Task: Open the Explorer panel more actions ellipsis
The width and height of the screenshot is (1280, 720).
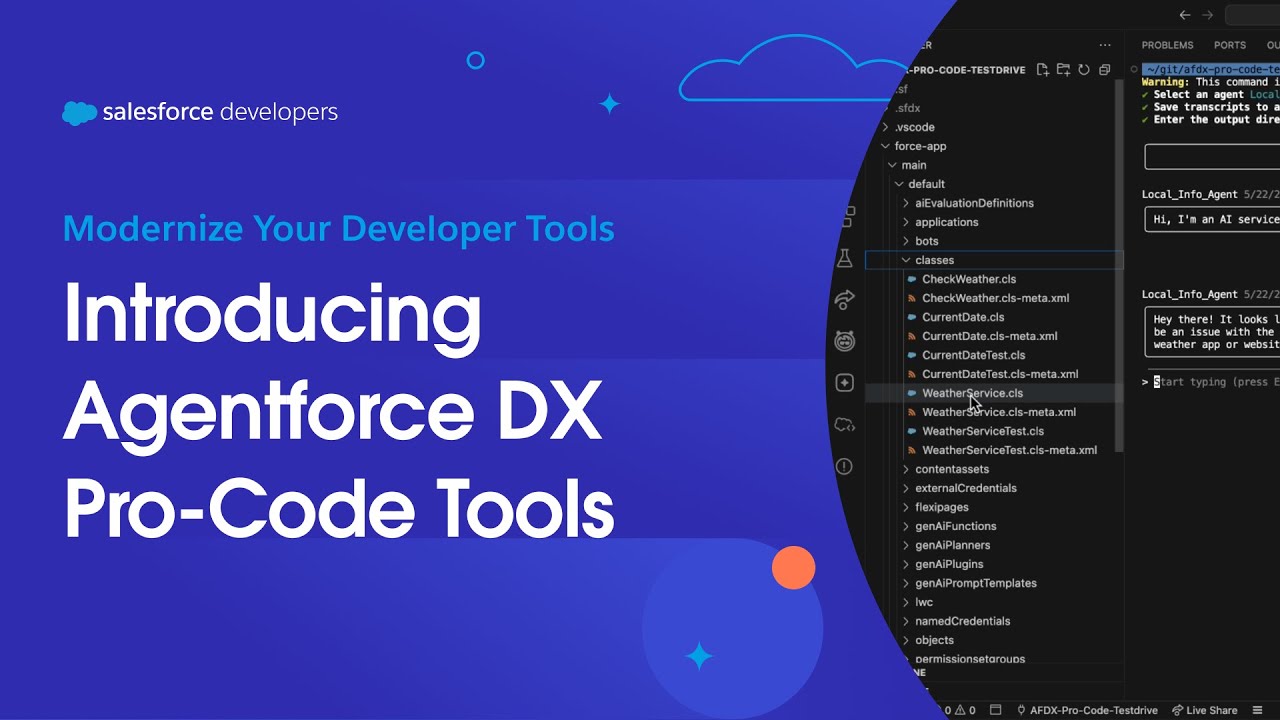Action: tap(1105, 45)
